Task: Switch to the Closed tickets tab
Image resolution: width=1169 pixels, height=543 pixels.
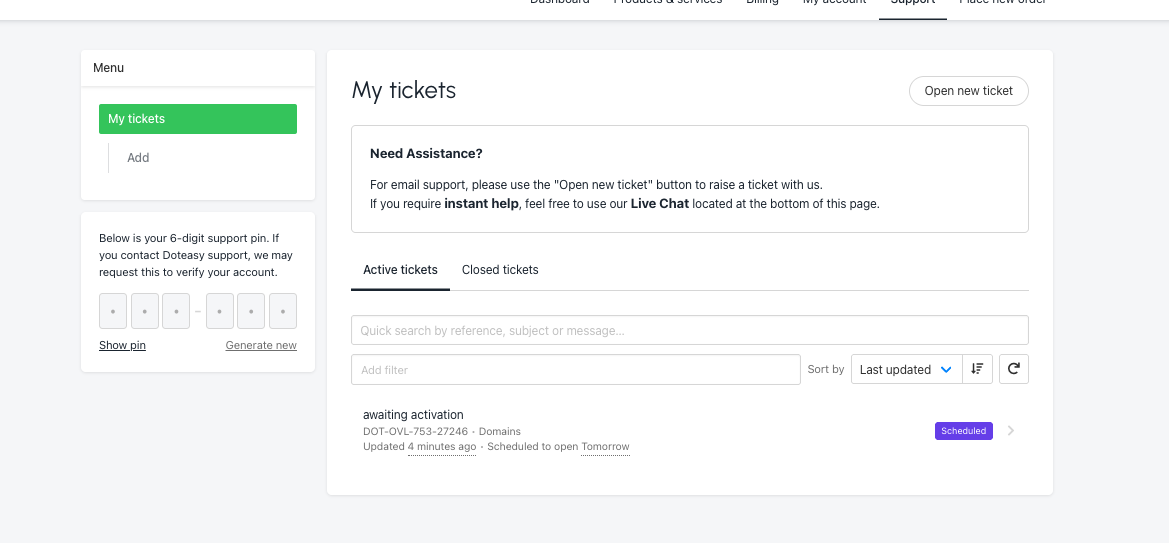Action: click(x=500, y=270)
